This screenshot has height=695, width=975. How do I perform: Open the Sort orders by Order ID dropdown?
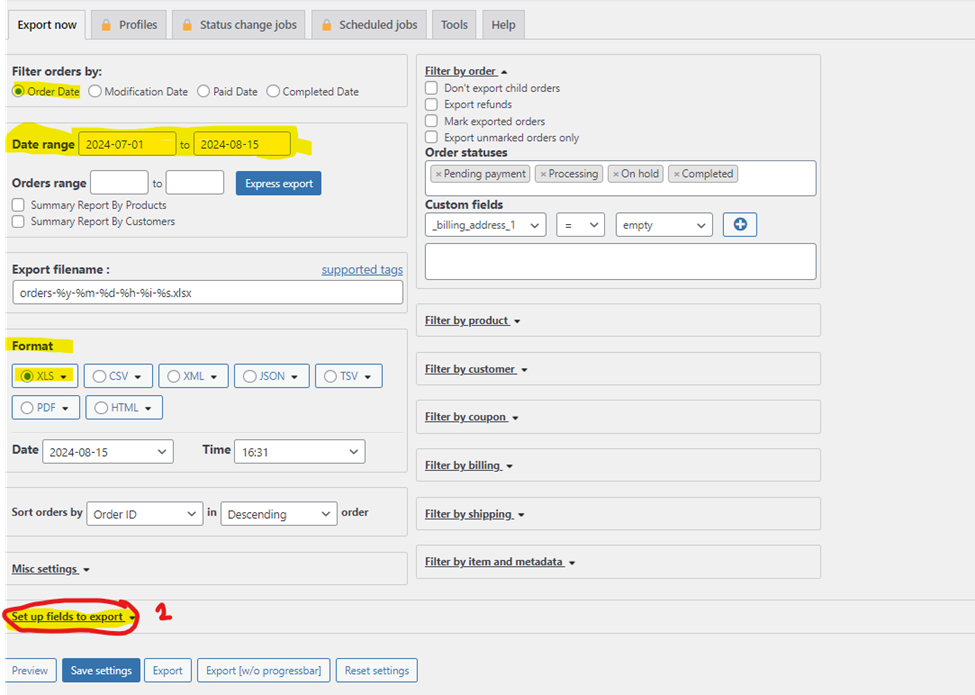click(x=145, y=514)
